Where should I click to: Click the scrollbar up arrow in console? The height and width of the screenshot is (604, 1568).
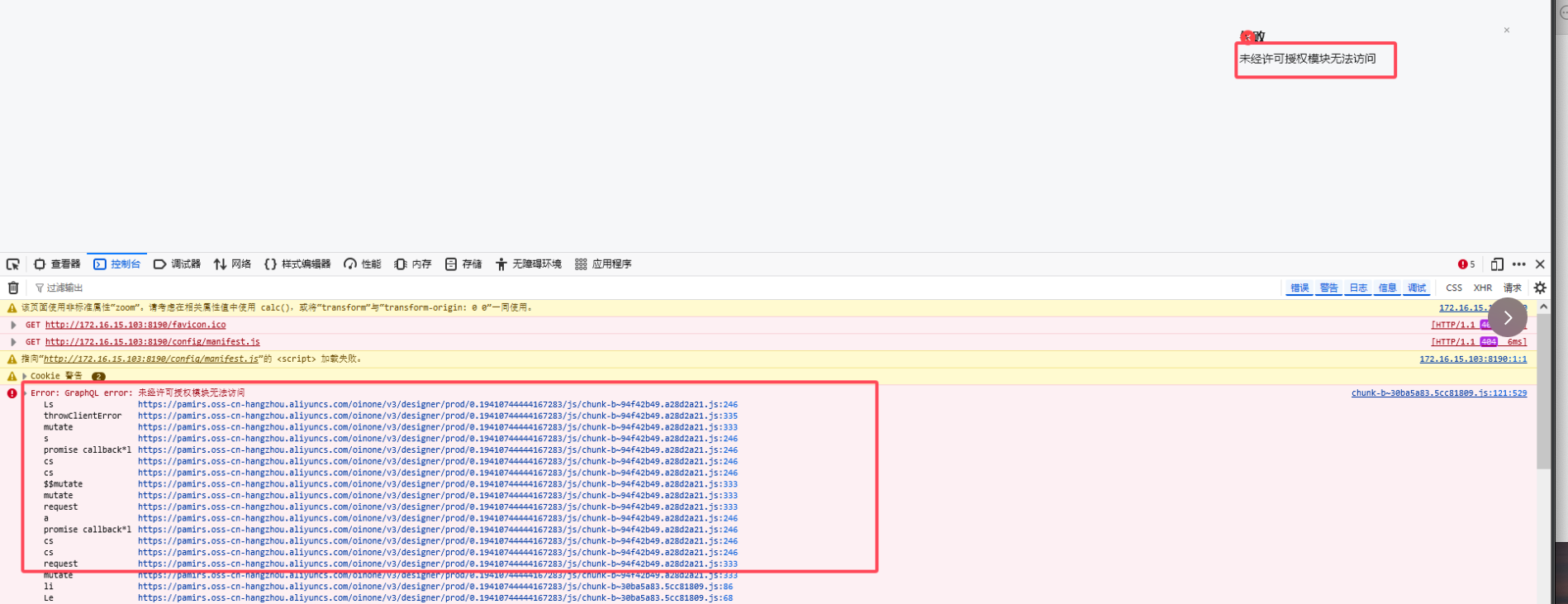[1543, 307]
